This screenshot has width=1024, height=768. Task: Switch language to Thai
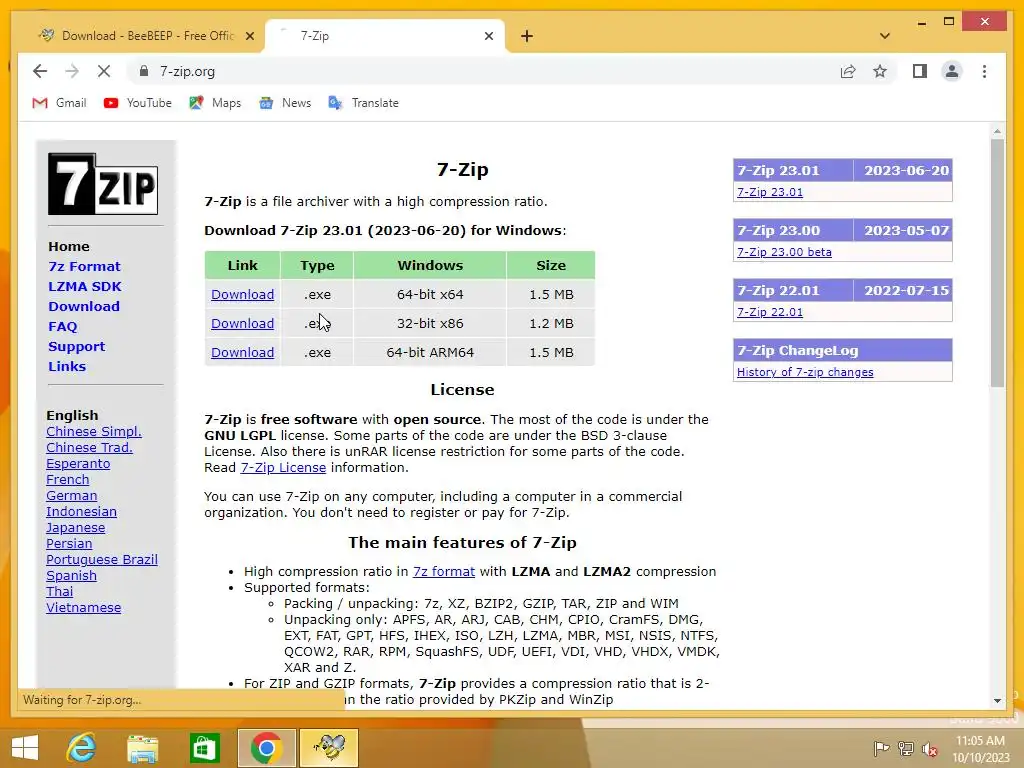pyautogui.click(x=59, y=592)
